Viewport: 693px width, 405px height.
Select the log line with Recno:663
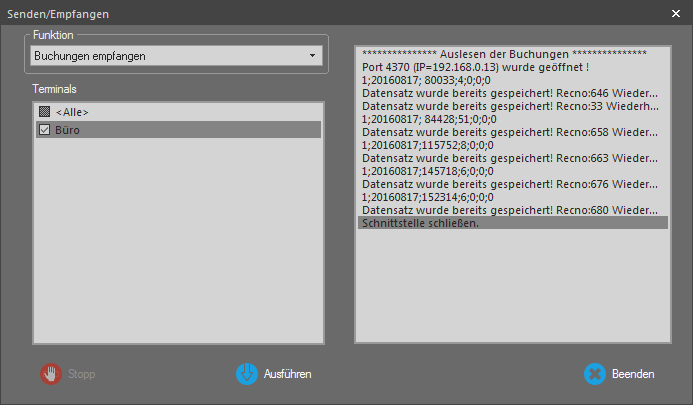click(510, 157)
